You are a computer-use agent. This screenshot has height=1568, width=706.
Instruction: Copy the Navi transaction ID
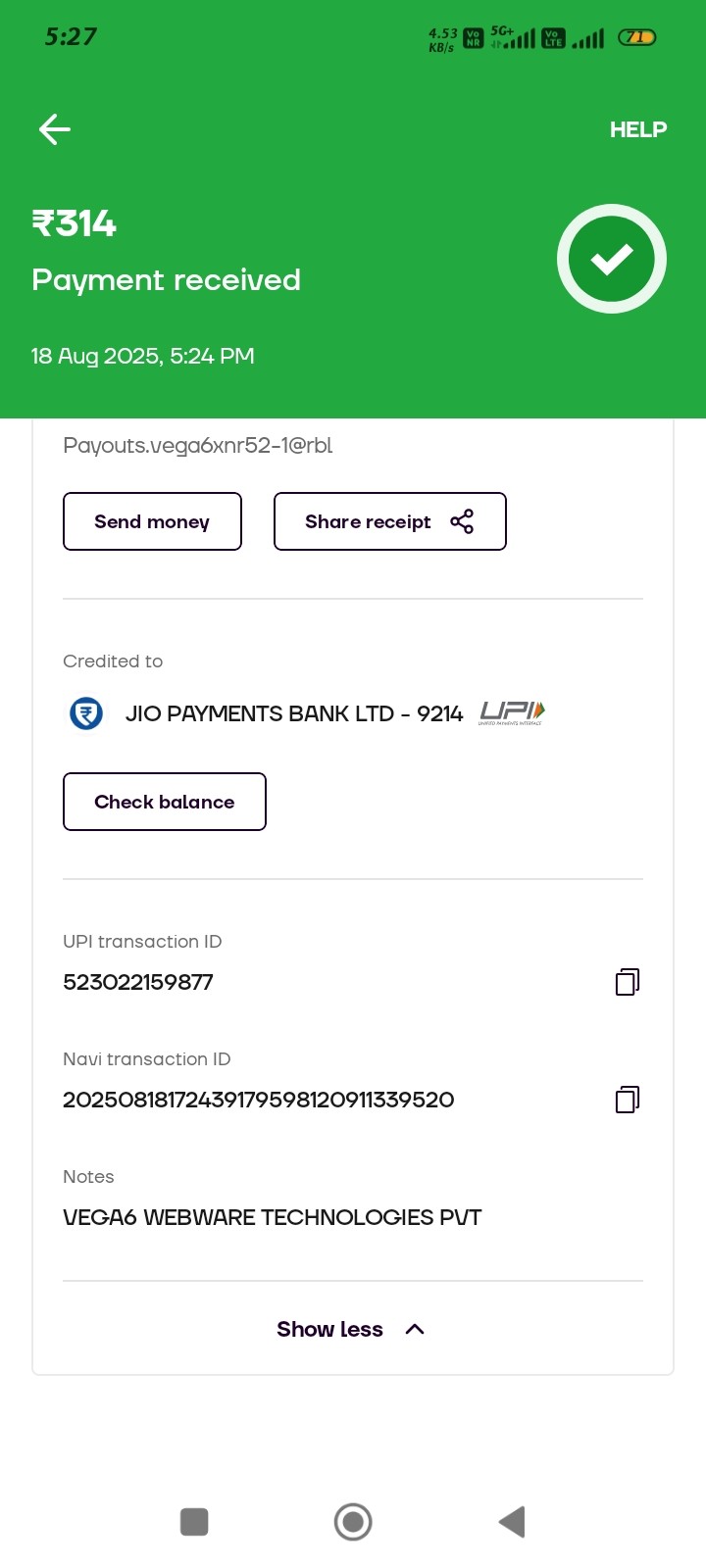pyautogui.click(x=628, y=1100)
